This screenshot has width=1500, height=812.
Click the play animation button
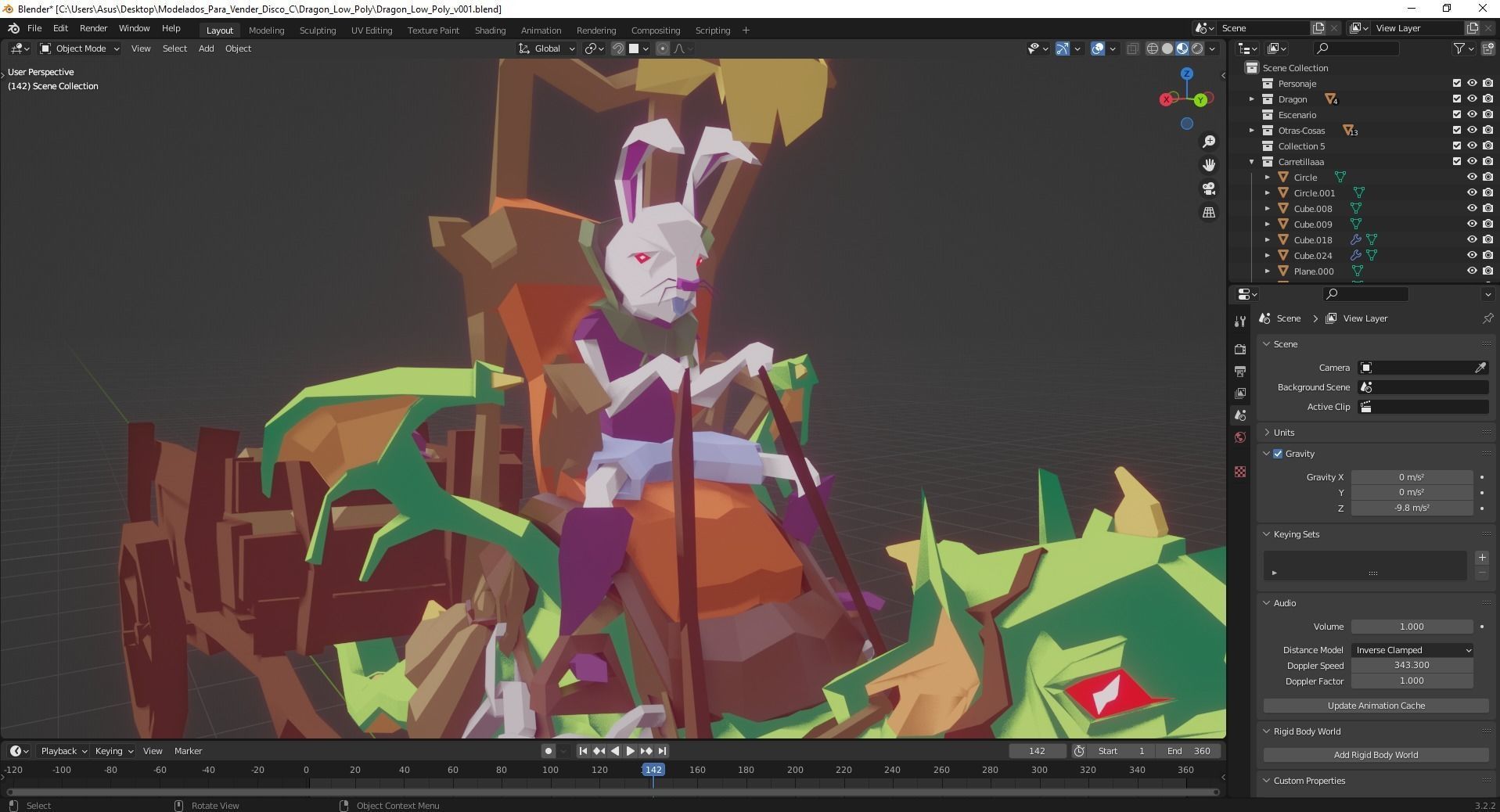630,751
